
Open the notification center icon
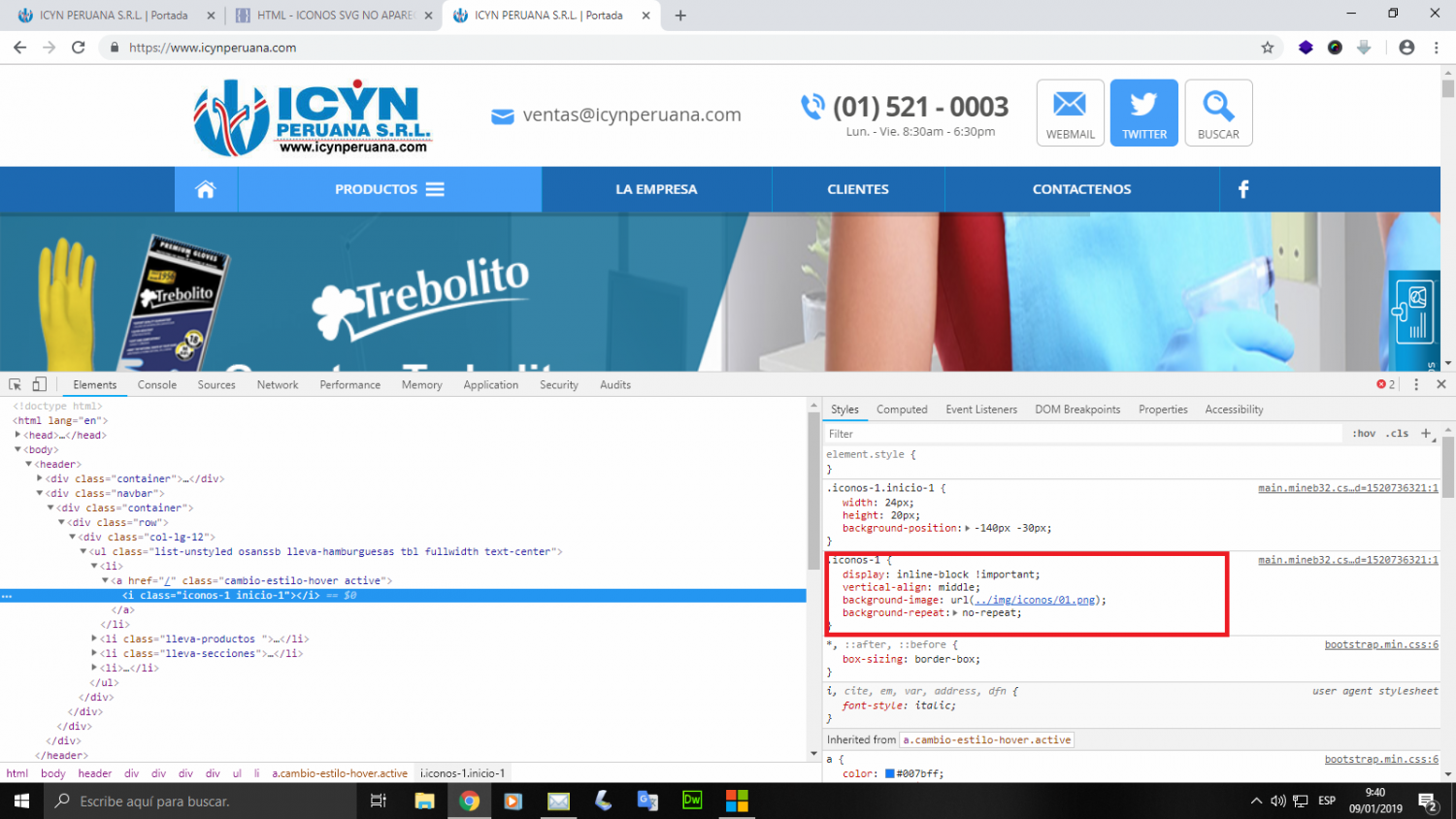(x=1428, y=801)
